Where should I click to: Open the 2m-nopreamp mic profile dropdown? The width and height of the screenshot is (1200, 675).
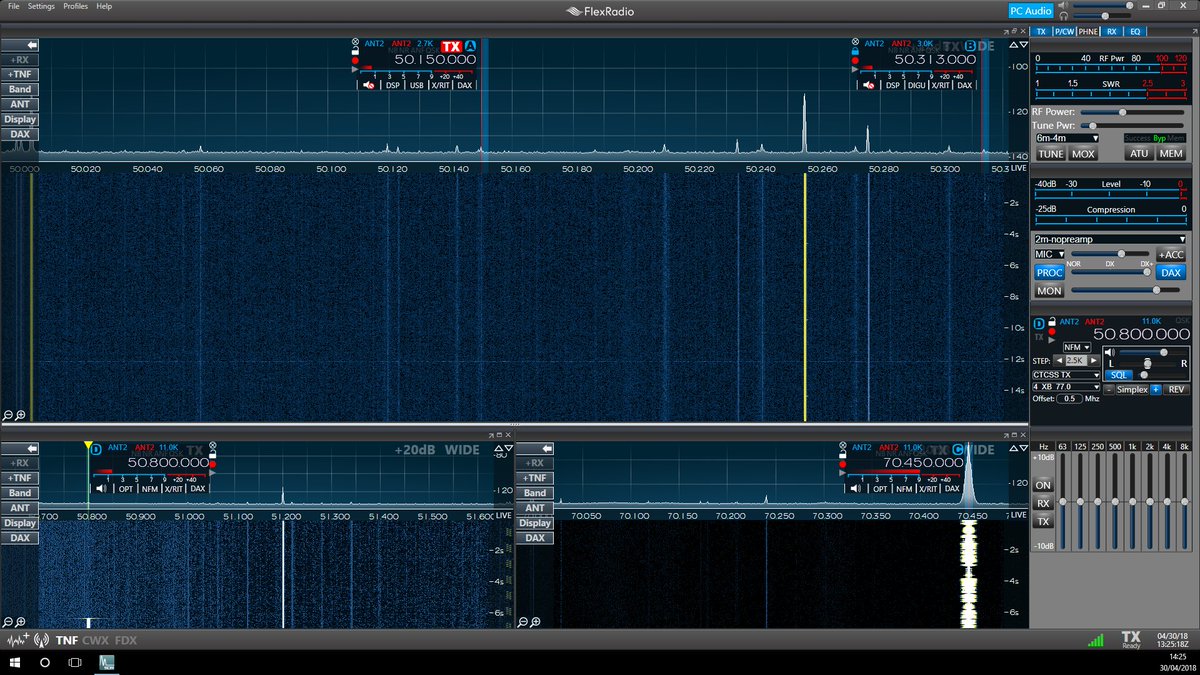(1110, 239)
